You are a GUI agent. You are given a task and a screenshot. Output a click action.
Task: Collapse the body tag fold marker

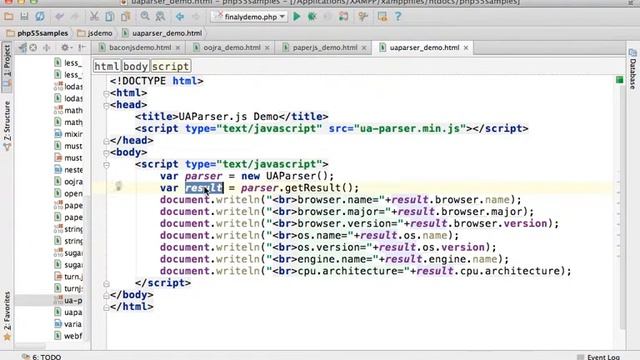point(106,153)
